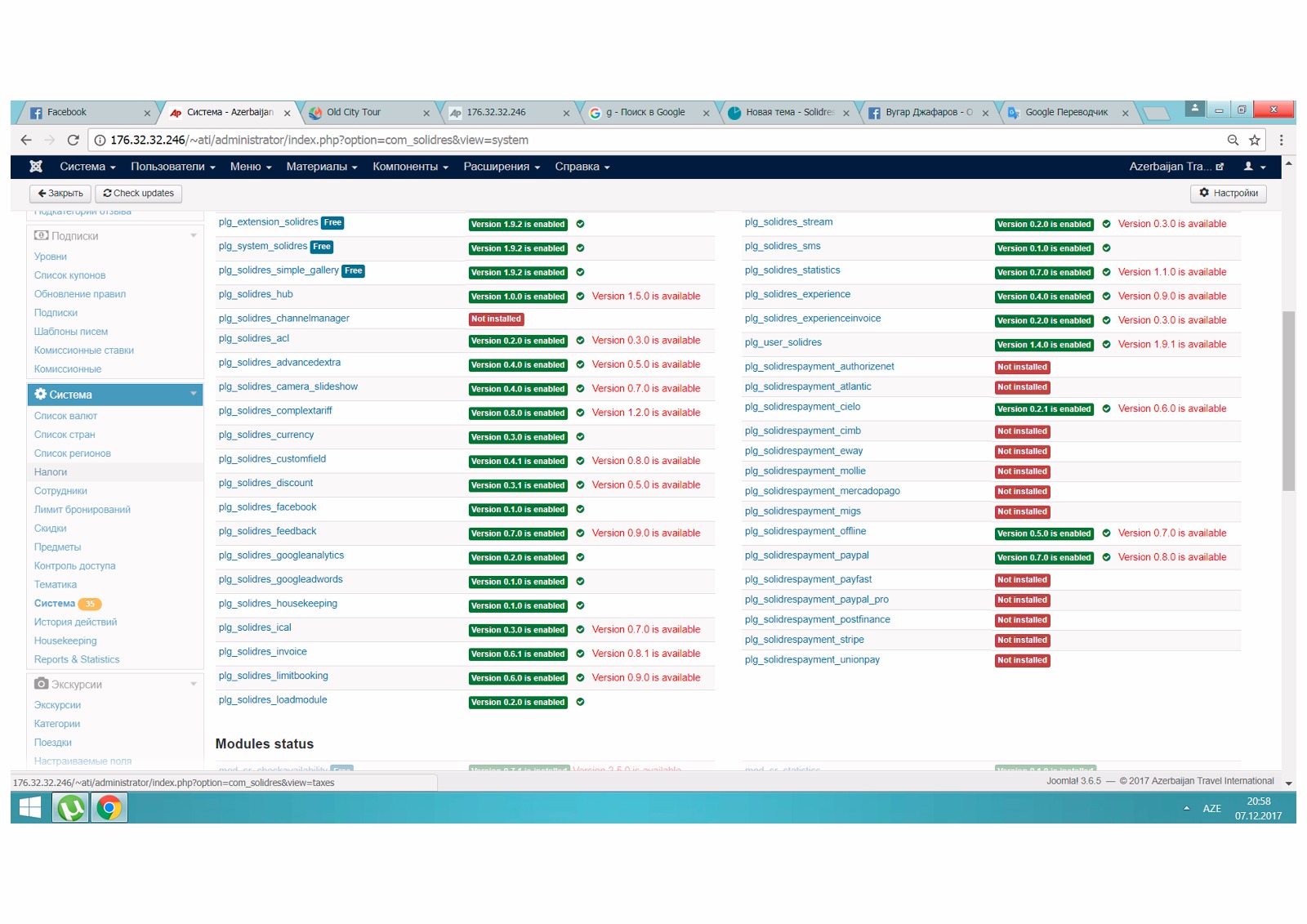Image resolution: width=1307 pixels, height=924 pixels.
Task: Open the Расширения top menu
Action: click(x=502, y=167)
